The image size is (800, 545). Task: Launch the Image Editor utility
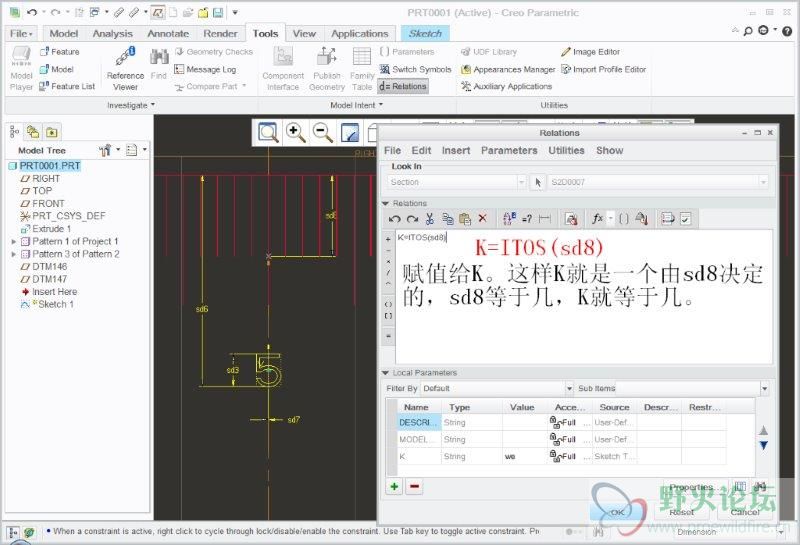pos(590,52)
